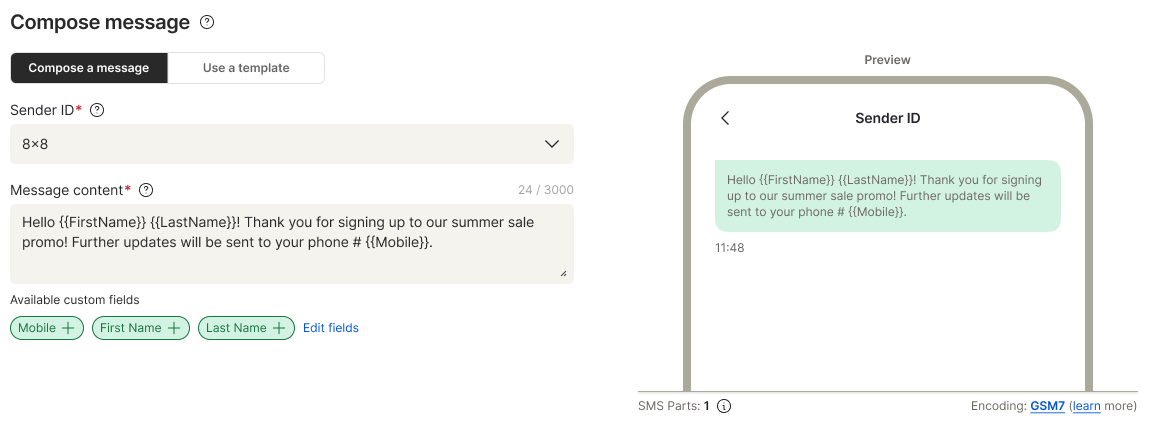Open the Sender ID dropdown
This screenshot has width=1156, height=426.
[x=292, y=144]
